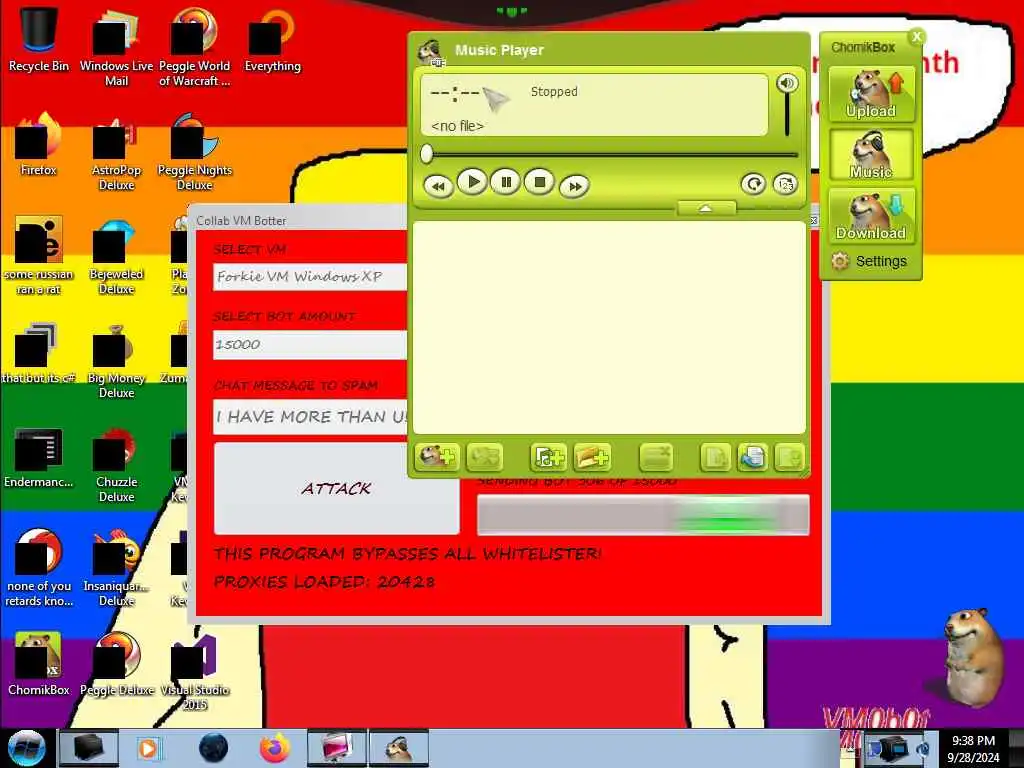This screenshot has width=1024, height=768.
Task: Click the ATTACK button in Collab VM Botter
Action: tap(336, 488)
